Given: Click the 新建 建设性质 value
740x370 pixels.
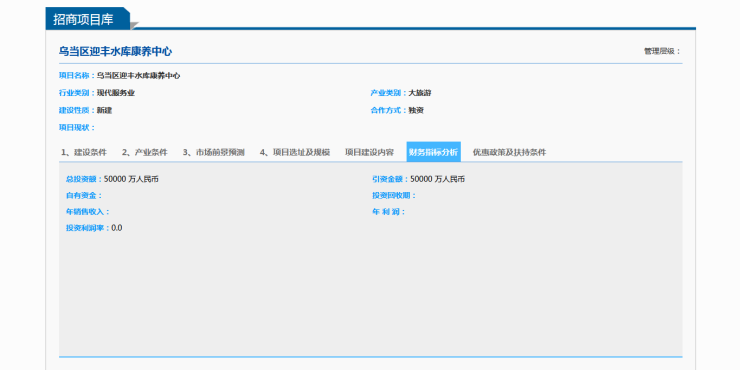Looking at the screenshot, I should [105, 110].
